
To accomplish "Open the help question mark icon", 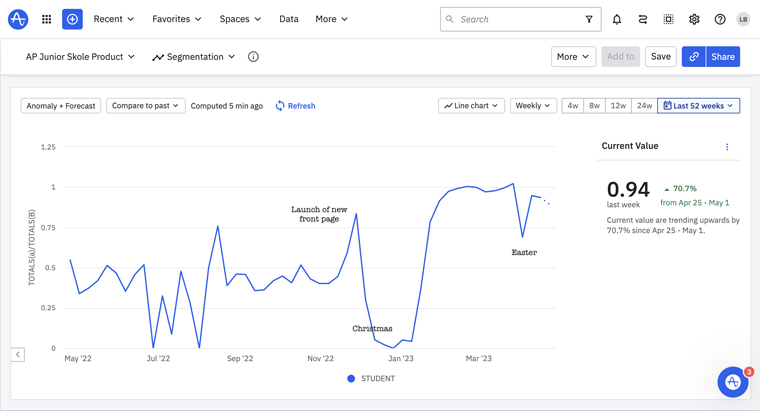I will pos(720,19).
